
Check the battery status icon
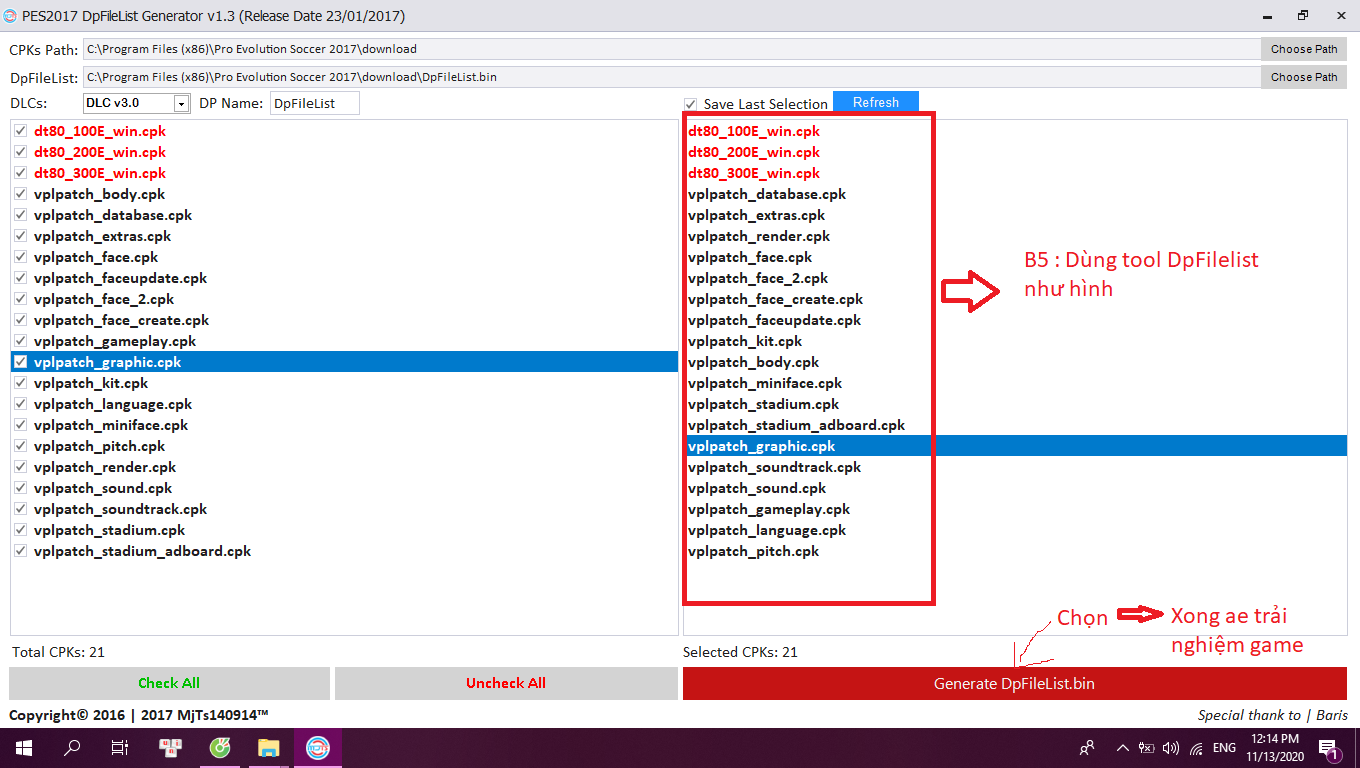tap(1147, 748)
